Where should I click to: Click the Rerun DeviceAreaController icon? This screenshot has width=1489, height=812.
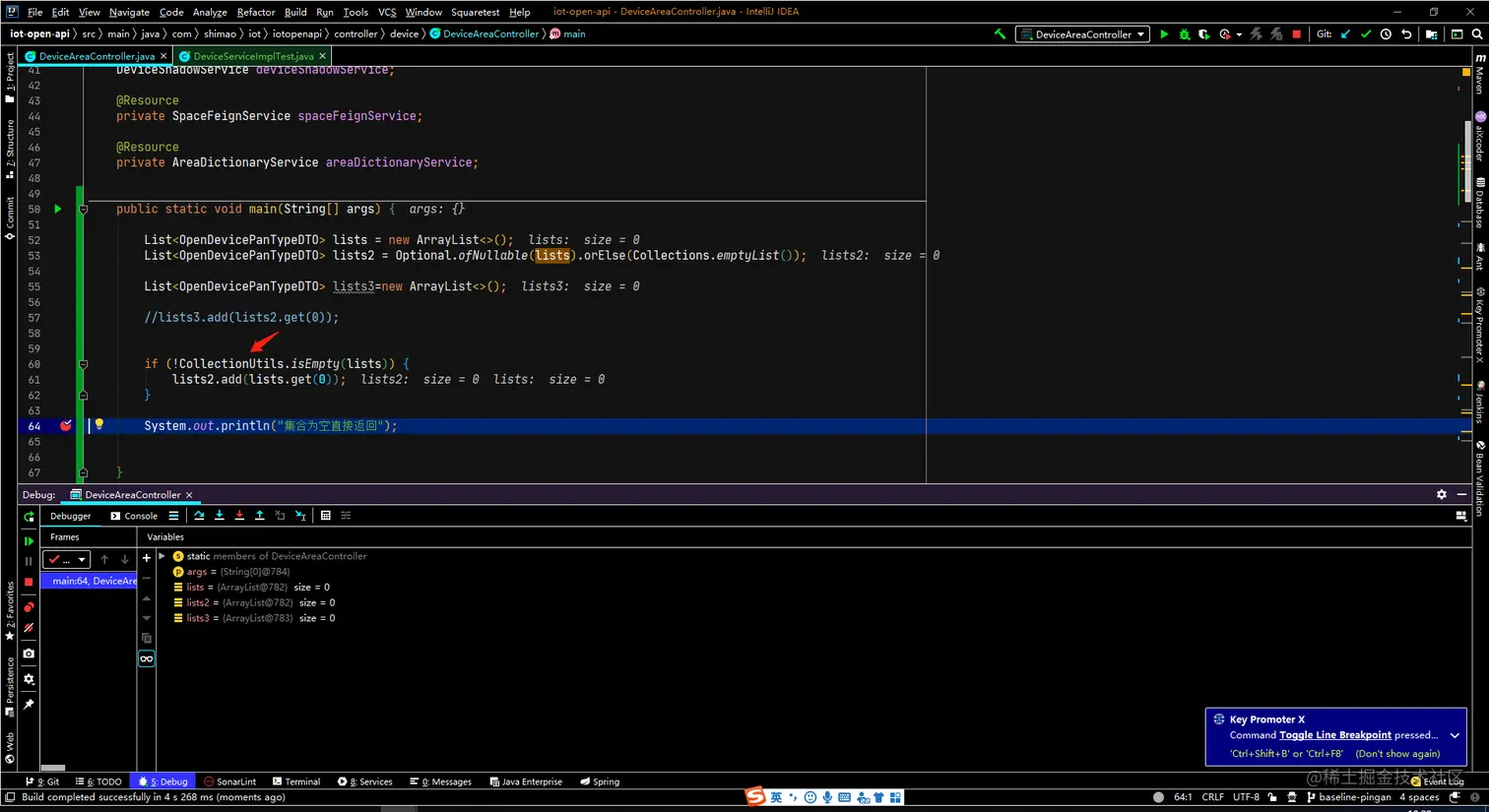point(29,517)
